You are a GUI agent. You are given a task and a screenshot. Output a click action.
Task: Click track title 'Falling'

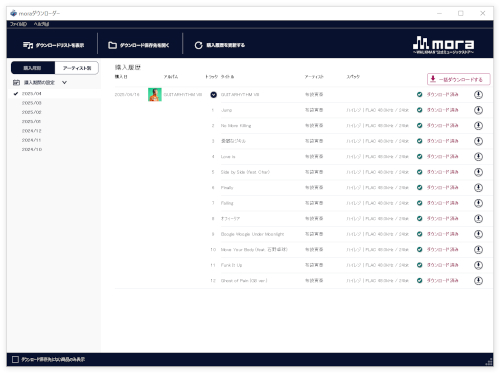[227, 203]
